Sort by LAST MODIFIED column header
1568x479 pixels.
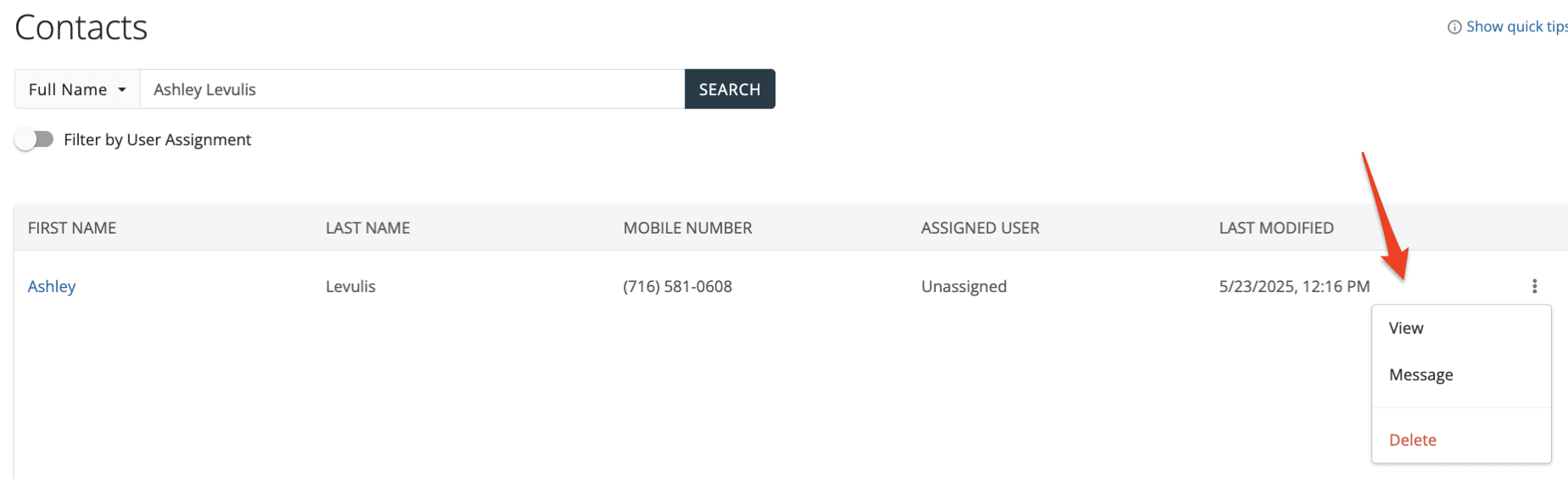pos(1276,228)
